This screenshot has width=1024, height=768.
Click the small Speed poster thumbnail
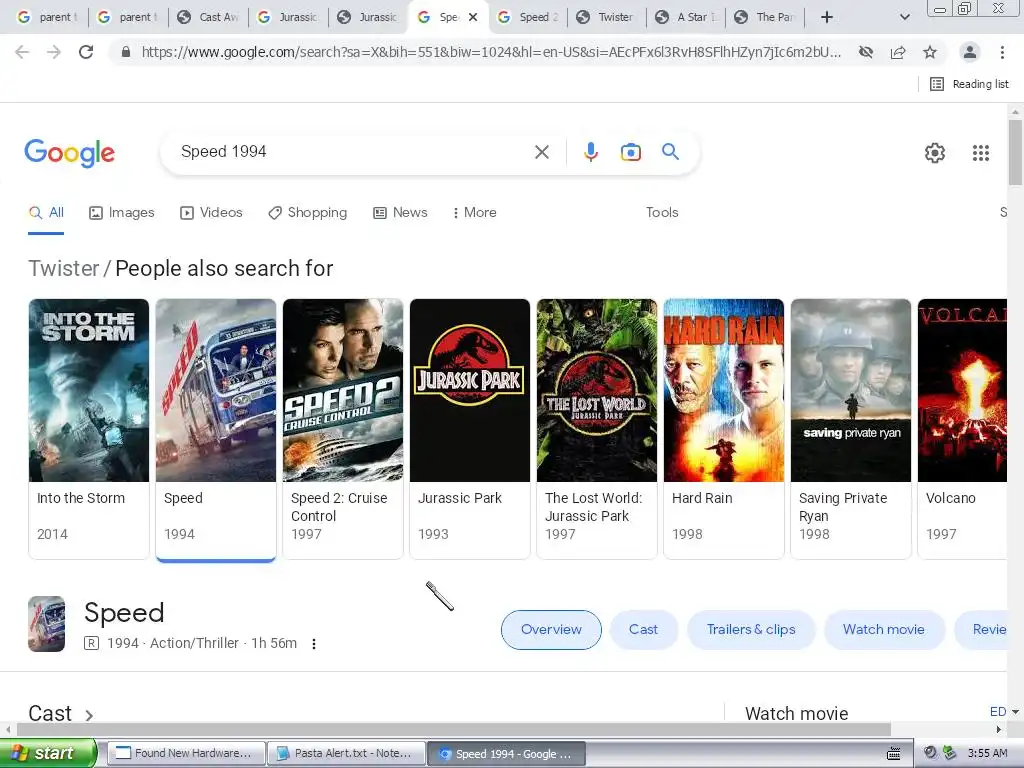(46, 624)
